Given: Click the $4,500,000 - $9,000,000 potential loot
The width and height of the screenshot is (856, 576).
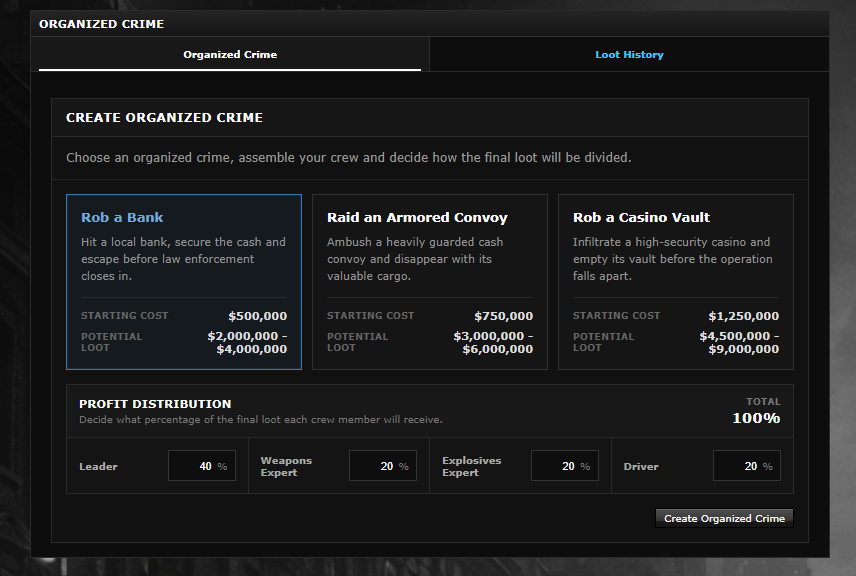Looking at the screenshot, I should [x=739, y=342].
